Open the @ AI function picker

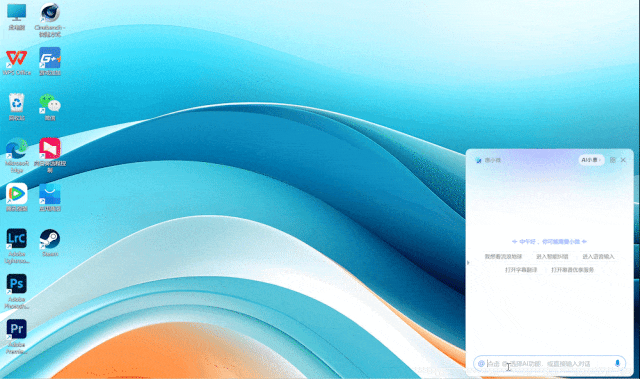coord(481,363)
